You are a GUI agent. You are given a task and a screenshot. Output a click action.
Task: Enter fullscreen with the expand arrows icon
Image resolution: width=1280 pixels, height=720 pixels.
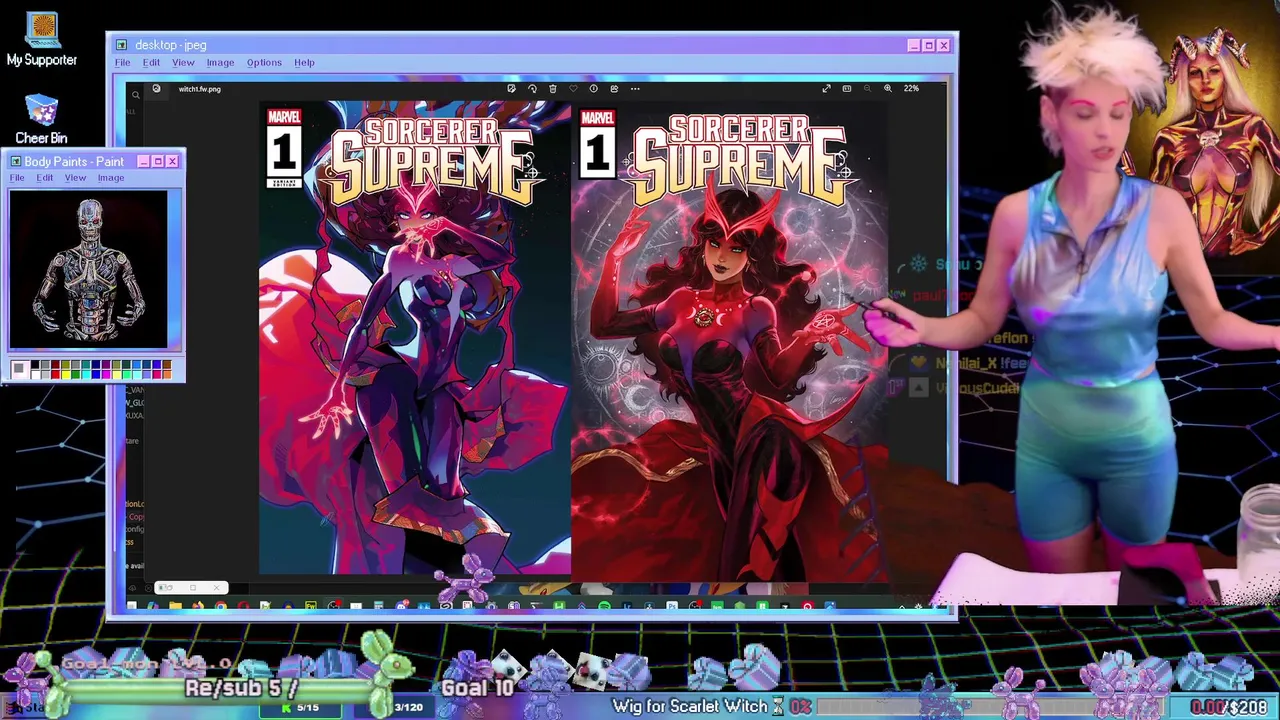pyautogui.click(x=826, y=88)
